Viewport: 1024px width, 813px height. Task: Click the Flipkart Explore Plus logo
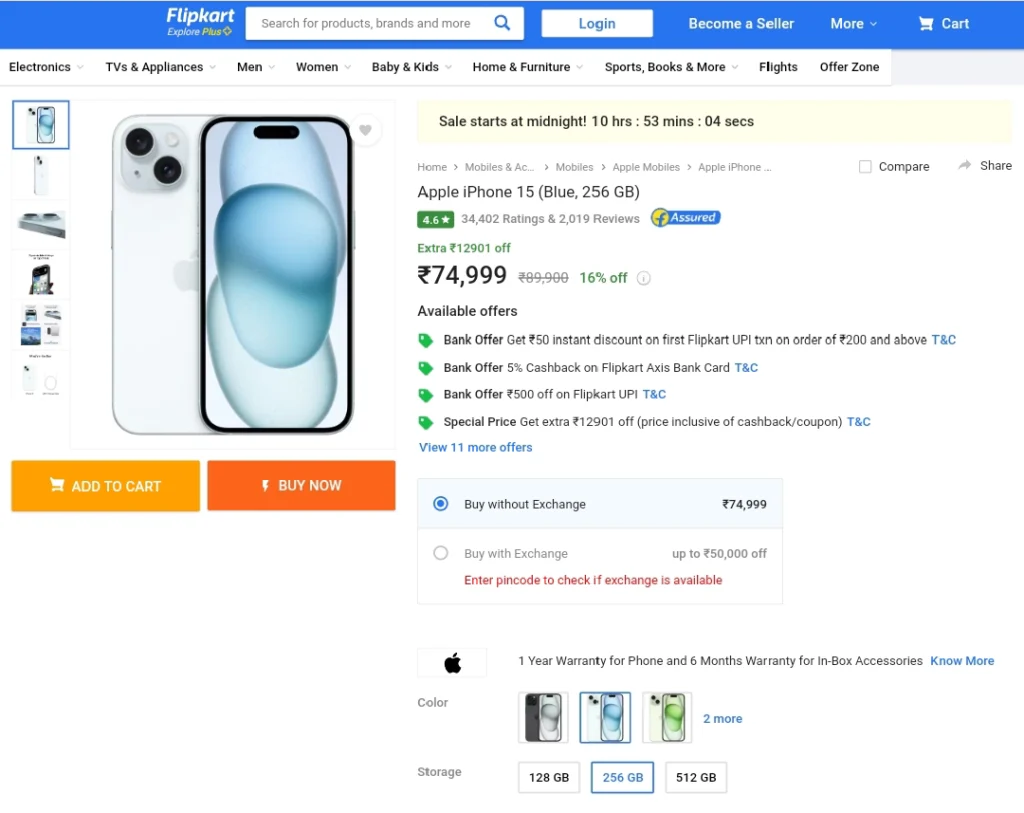pos(200,22)
